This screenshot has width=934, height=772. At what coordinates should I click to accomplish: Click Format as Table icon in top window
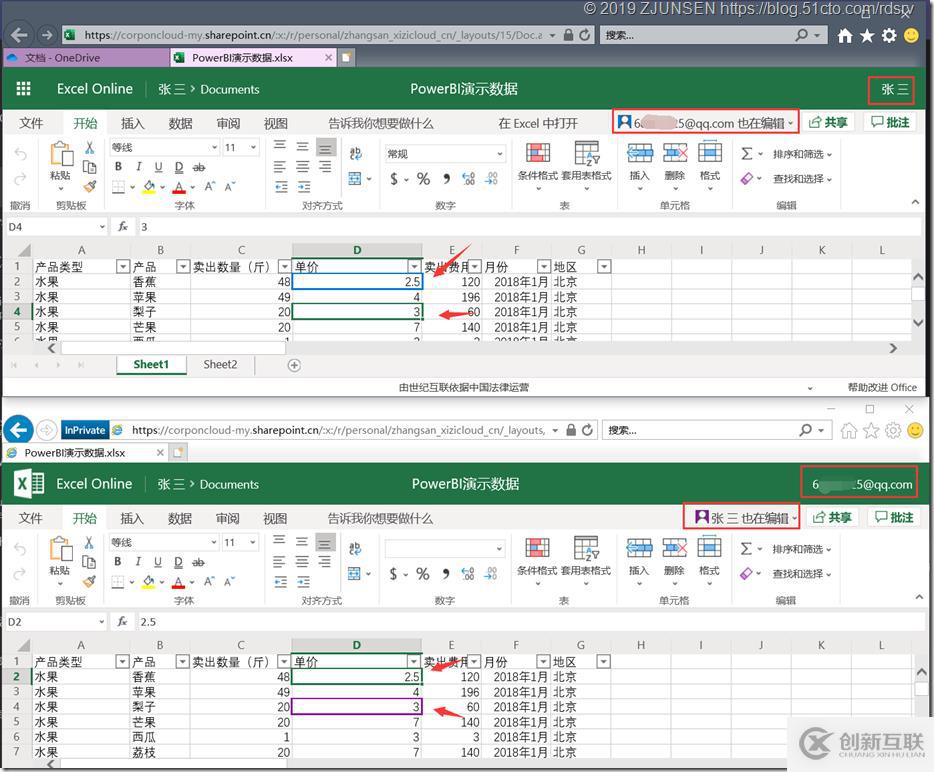pos(587,153)
